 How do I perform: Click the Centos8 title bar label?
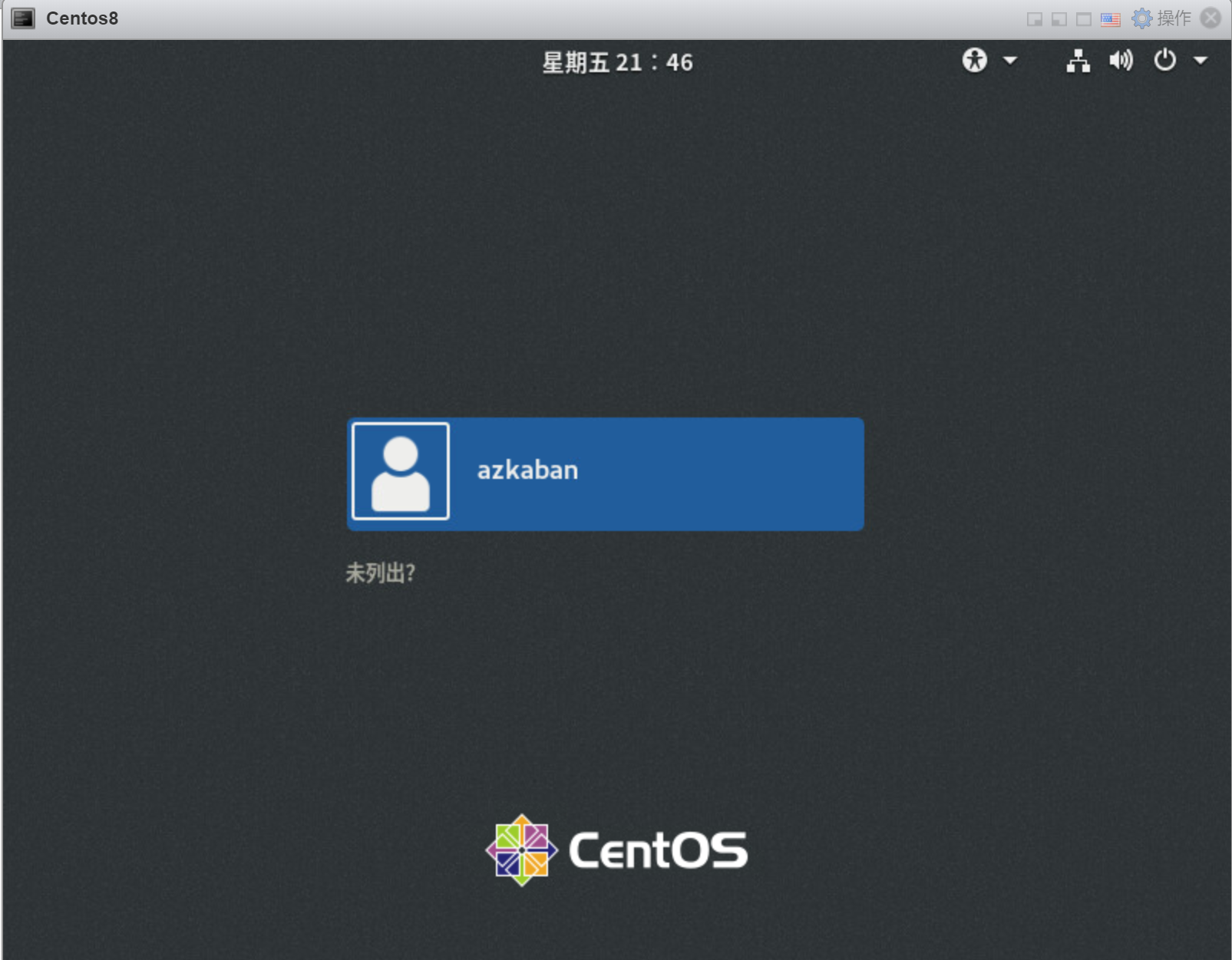[81, 18]
